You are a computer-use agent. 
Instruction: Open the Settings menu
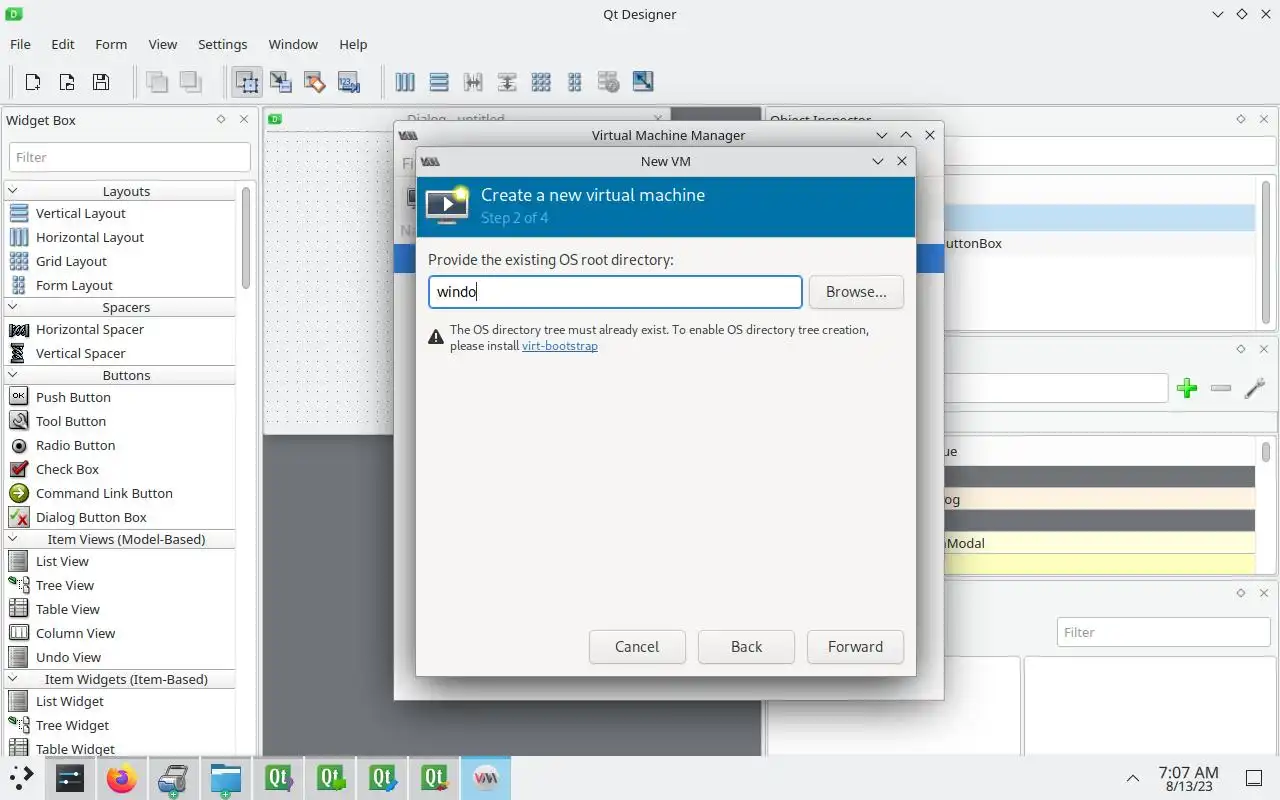[222, 44]
